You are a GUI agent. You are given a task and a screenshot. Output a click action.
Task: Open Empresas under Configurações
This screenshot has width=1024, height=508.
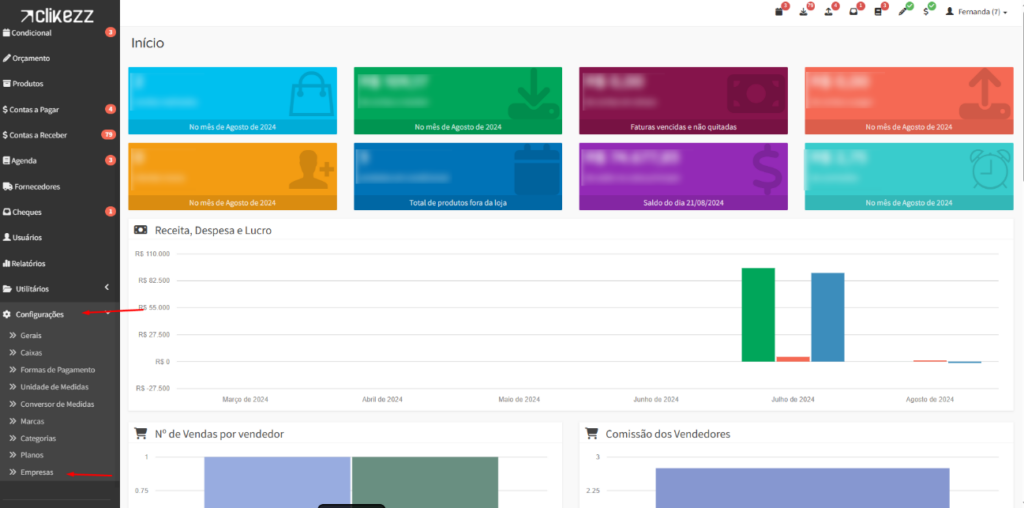pos(37,472)
